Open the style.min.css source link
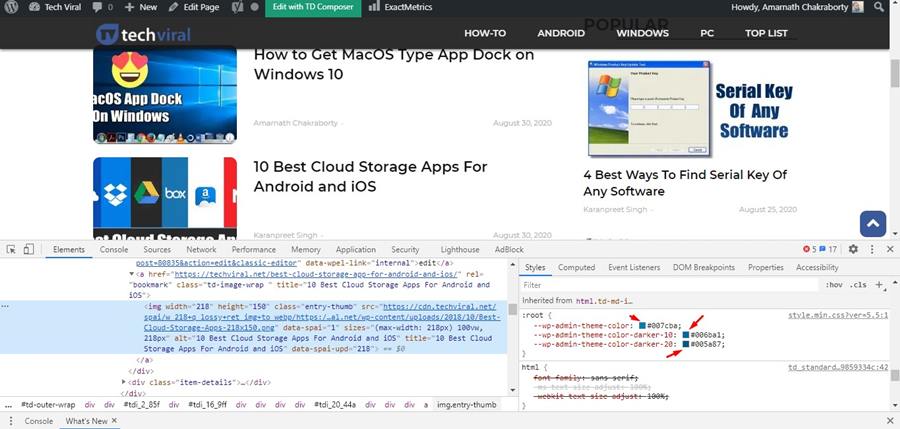 (837, 315)
